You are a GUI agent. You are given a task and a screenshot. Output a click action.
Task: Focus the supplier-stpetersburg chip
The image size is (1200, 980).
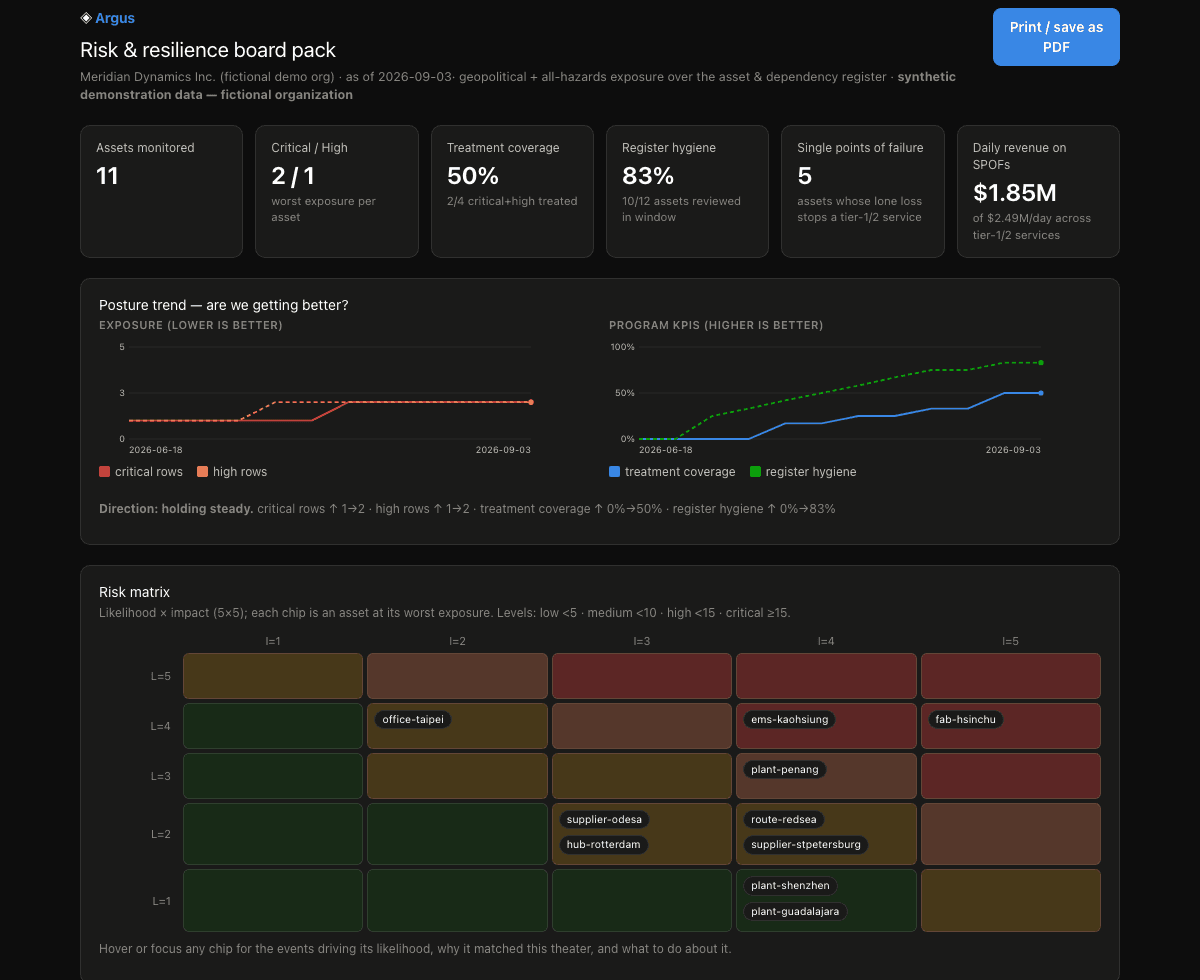806,844
